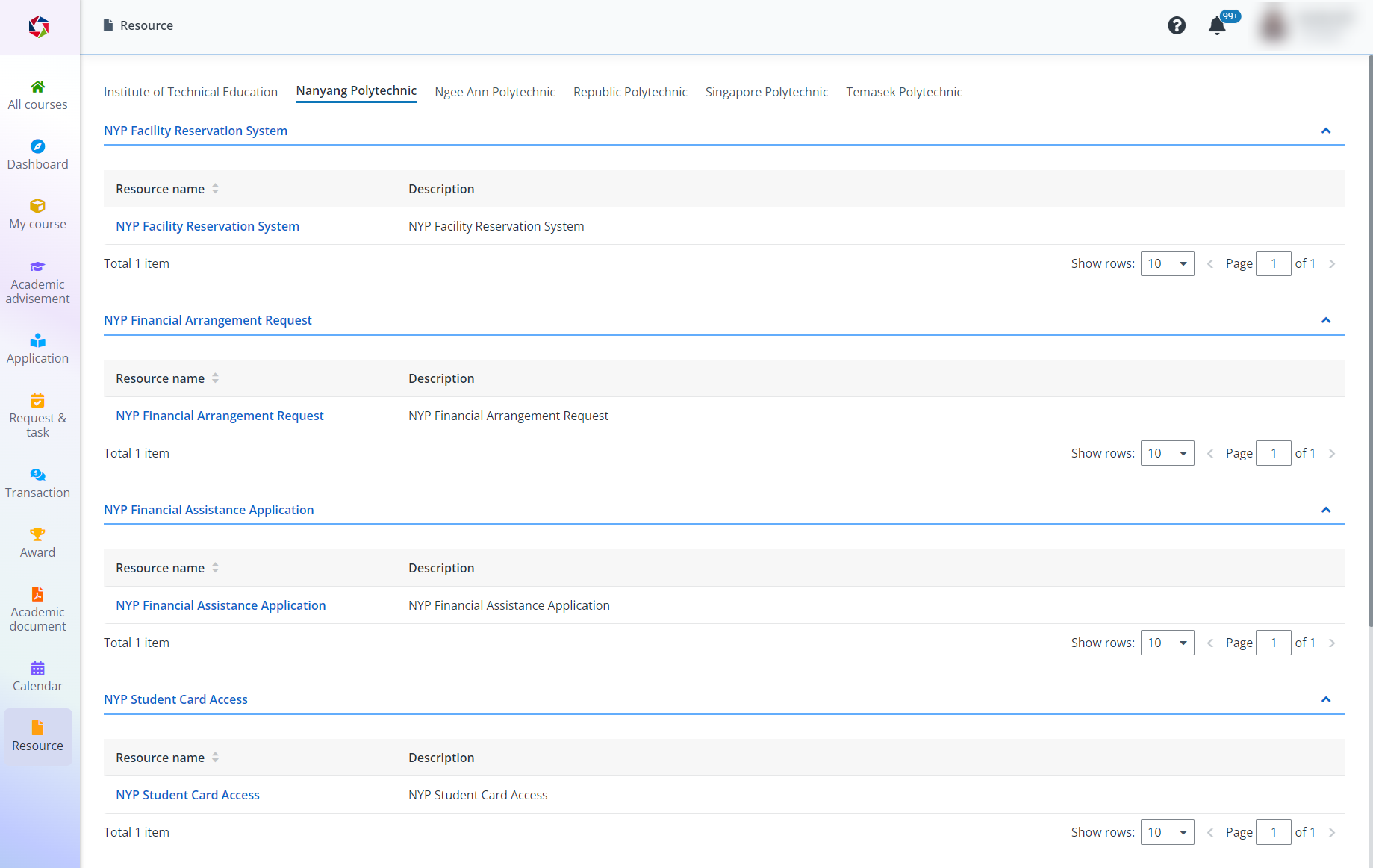Switch to the Institute of Technical Education tab
Image resolution: width=1373 pixels, height=868 pixels.
pos(190,92)
